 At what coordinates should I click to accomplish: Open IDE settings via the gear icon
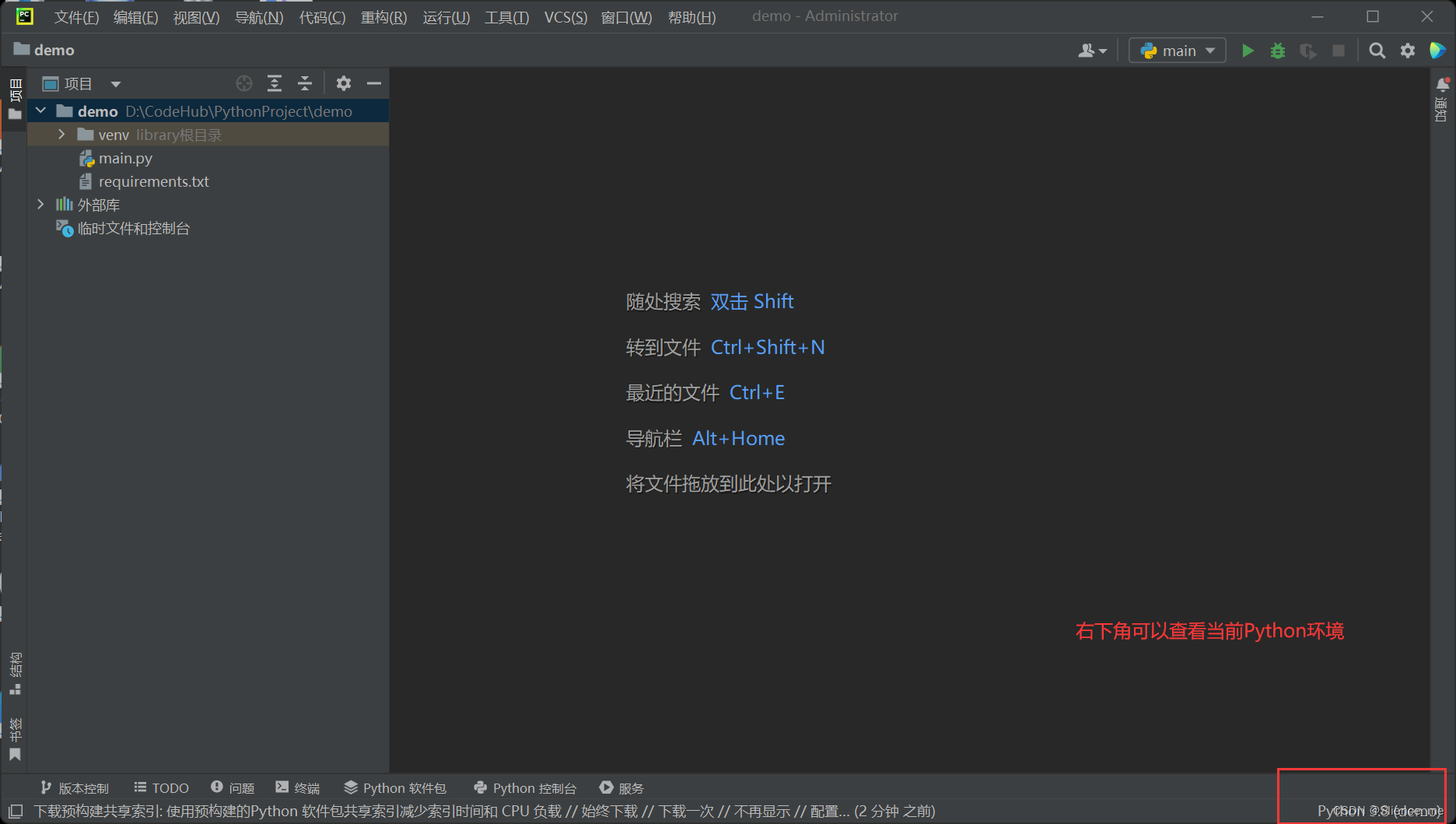[x=1407, y=50]
